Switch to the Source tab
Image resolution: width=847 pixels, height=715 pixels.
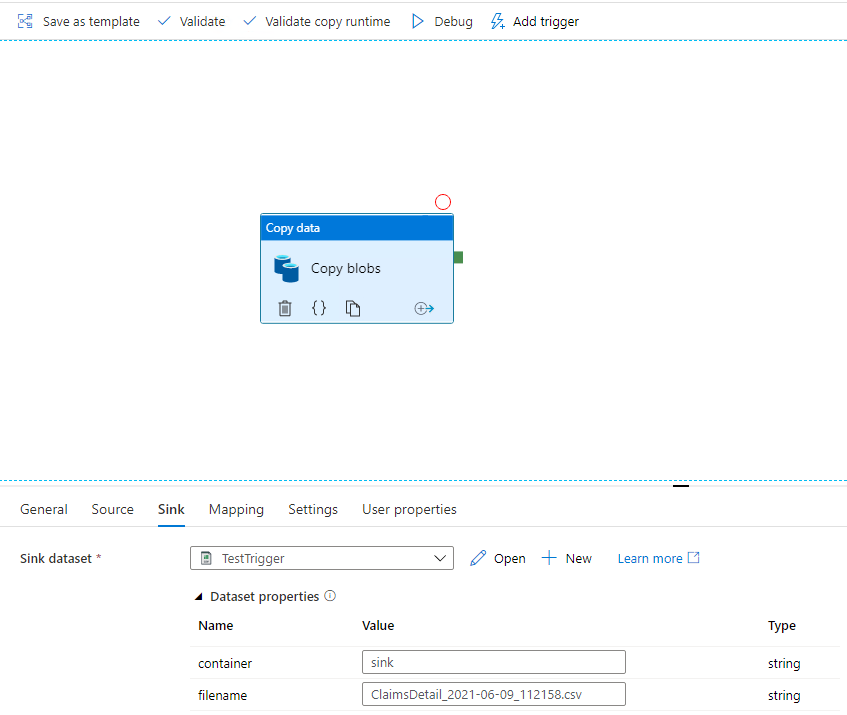(112, 509)
